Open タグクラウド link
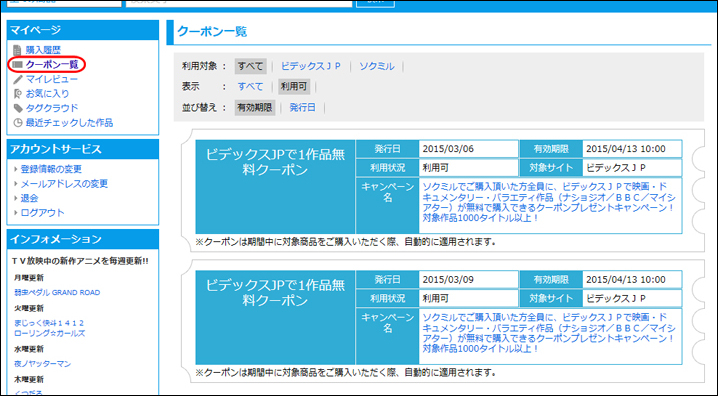718x396 pixels. [52, 108]
